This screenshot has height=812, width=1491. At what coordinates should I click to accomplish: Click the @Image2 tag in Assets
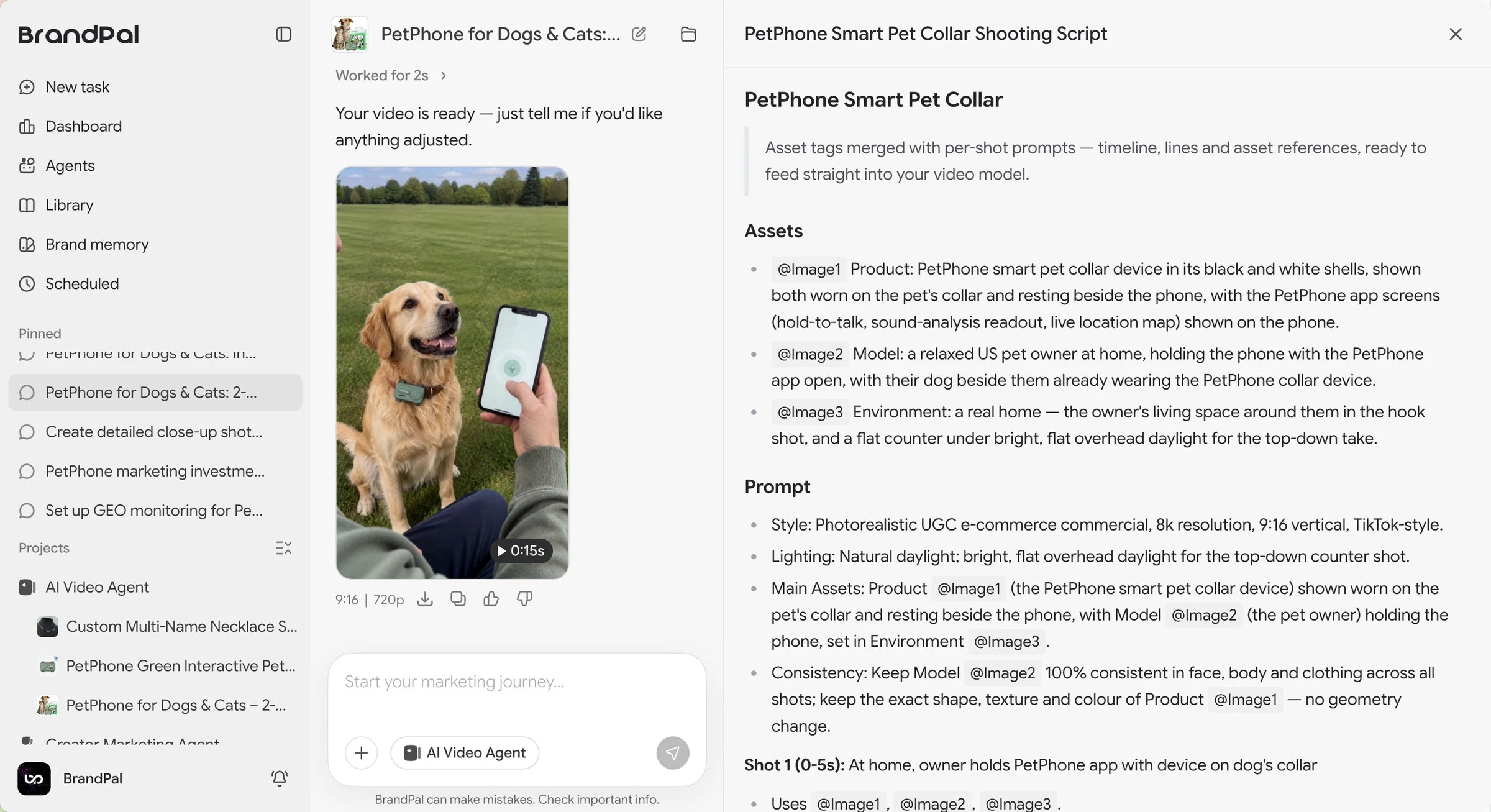[x=810, y=354]
